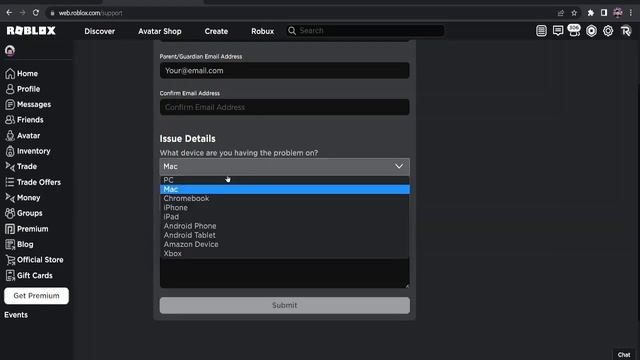The image size is (640, 360).
Task: Select iPhone from the device list
Action: (x=284, y=208)
